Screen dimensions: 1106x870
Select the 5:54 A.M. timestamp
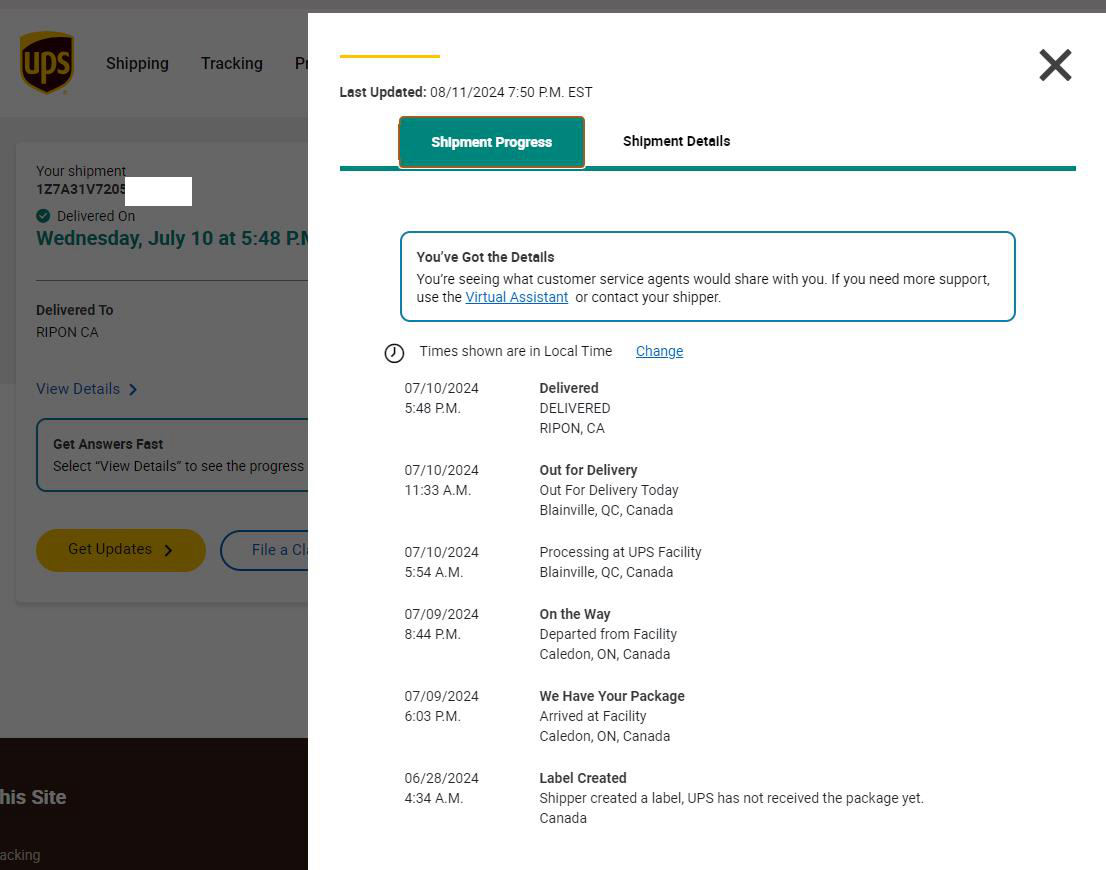pos(434,572)
